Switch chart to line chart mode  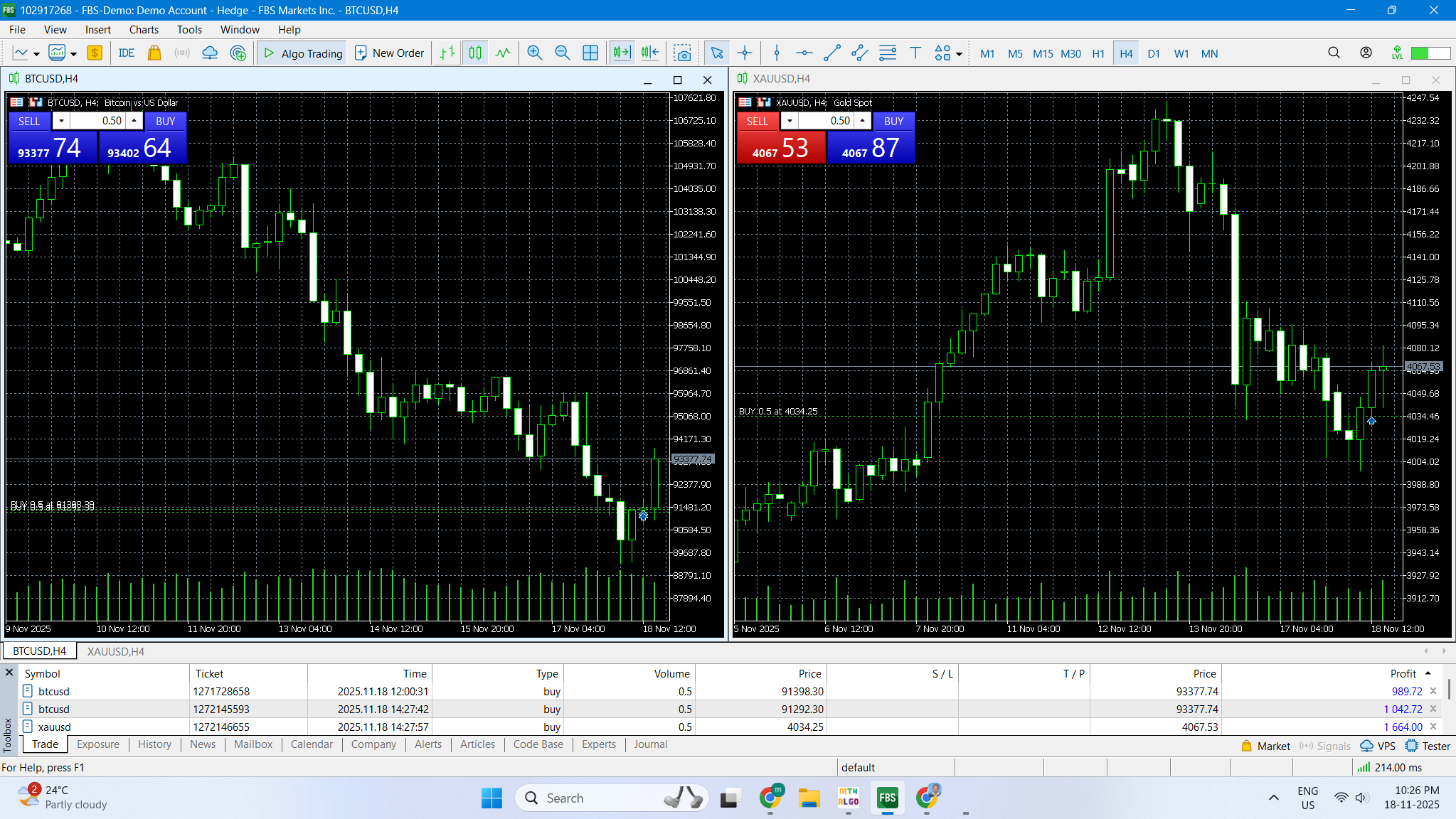503,53
